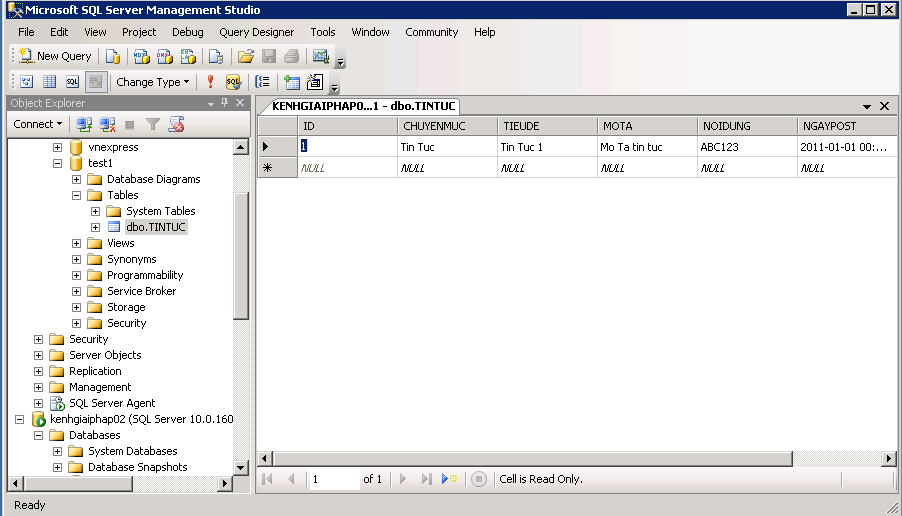The height and width of the screenshot is (516, 902).
Task: Open the Edit menu
Action: point(59,32)
